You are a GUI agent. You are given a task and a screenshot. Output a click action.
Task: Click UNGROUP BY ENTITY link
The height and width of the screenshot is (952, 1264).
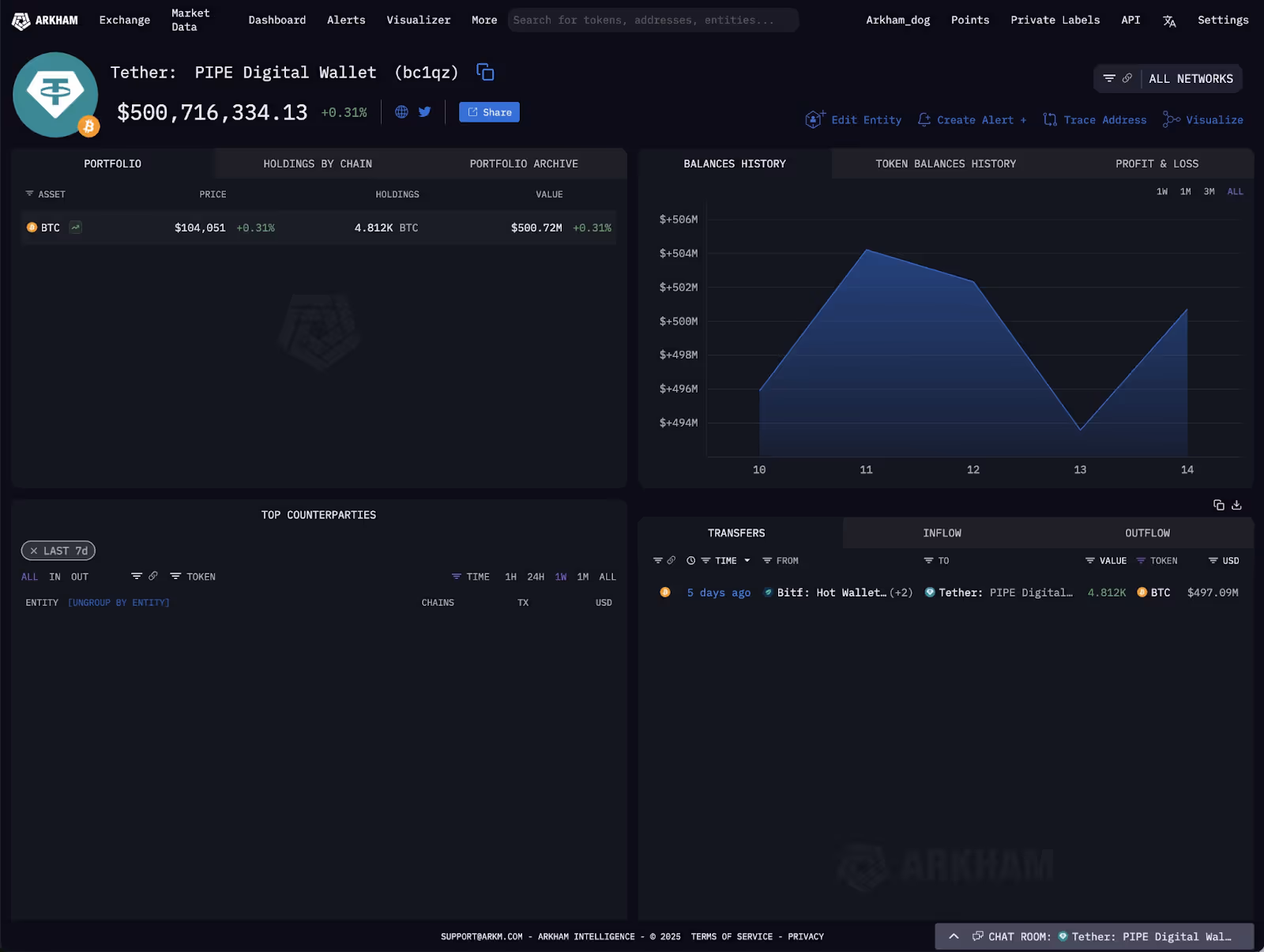pyautogui.click(x=118, y=603)
